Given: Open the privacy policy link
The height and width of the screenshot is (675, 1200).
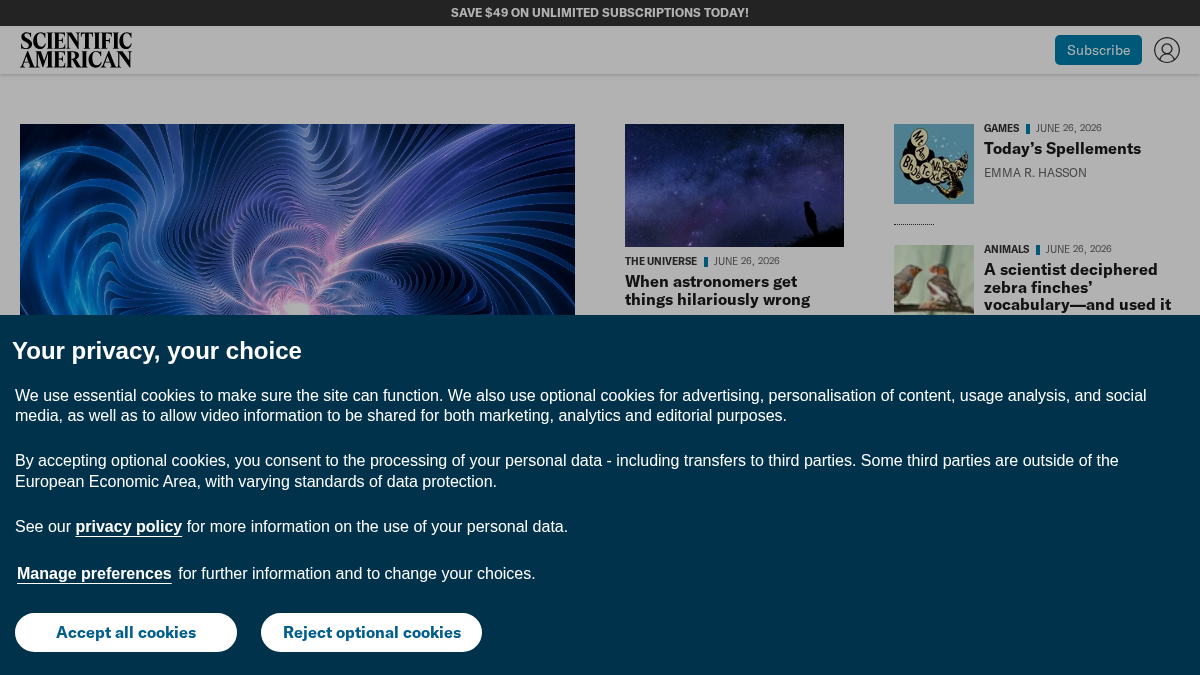Looking at the screenshot, I should (128, 527).
